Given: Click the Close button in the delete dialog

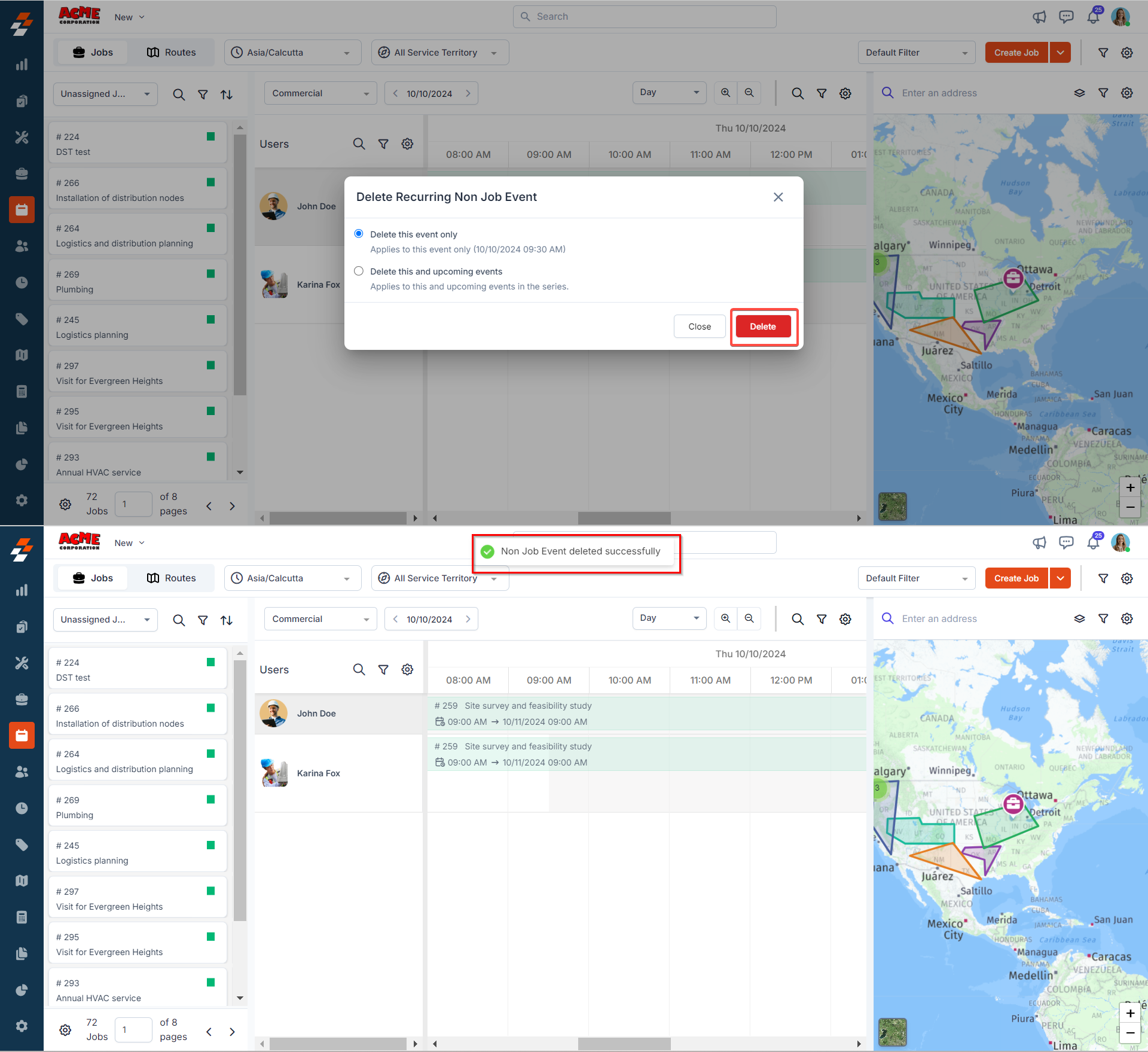Looking at the screenshot, I should (700, 327).
